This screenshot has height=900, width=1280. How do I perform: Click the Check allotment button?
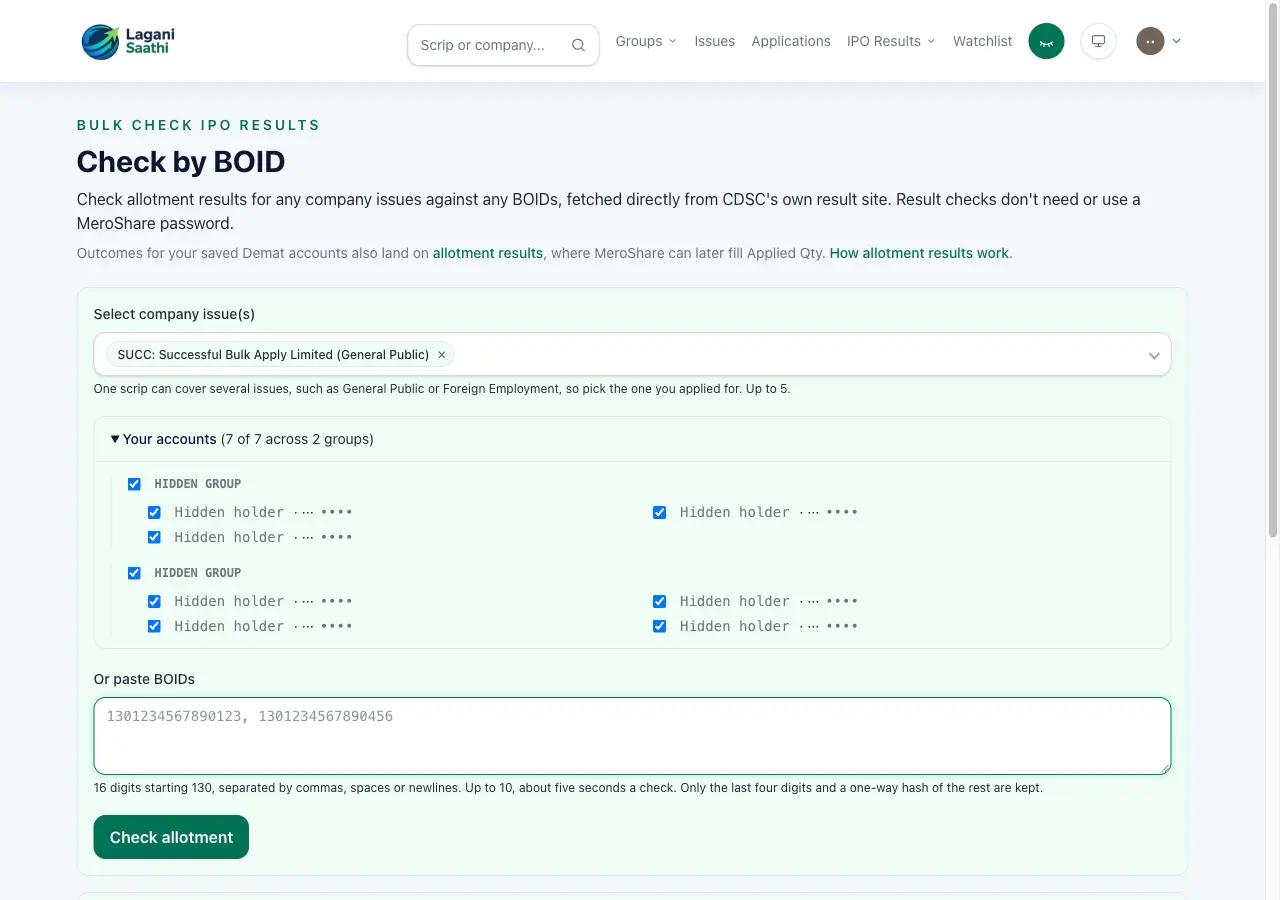coord(171,837)
